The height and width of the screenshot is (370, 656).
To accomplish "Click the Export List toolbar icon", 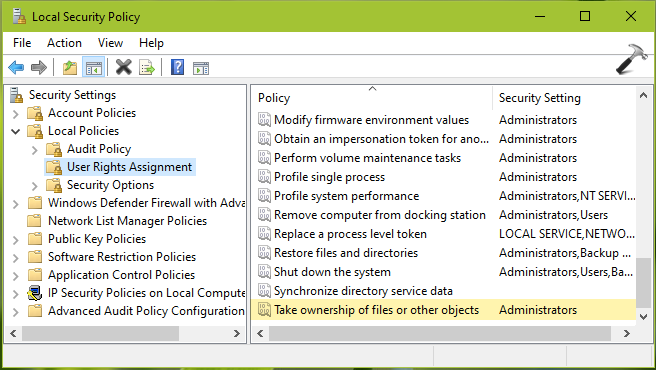I will pos(147,67).
